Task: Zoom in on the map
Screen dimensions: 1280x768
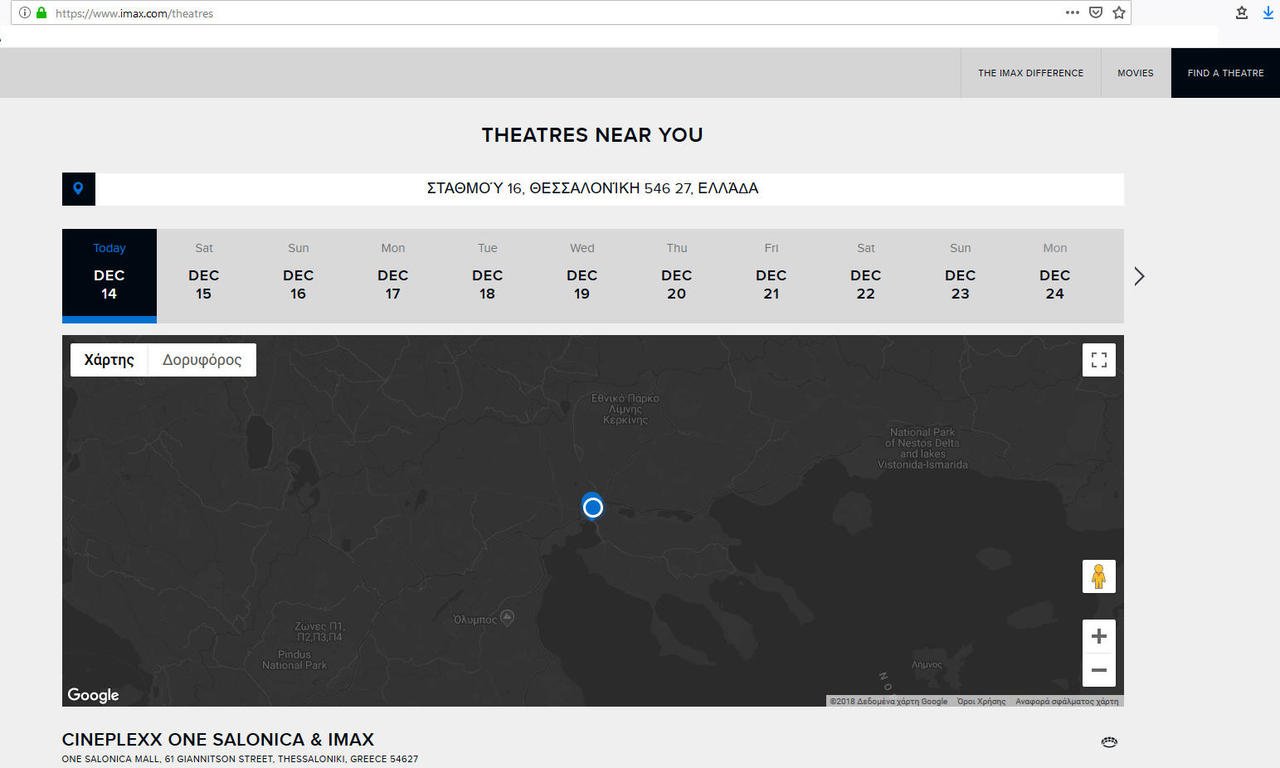Action: [1099, 636]
